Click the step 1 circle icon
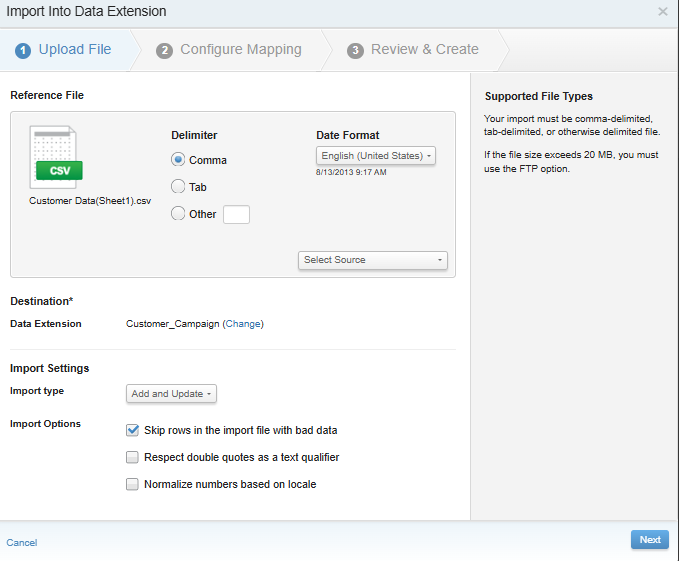 (x=22, y=50)
